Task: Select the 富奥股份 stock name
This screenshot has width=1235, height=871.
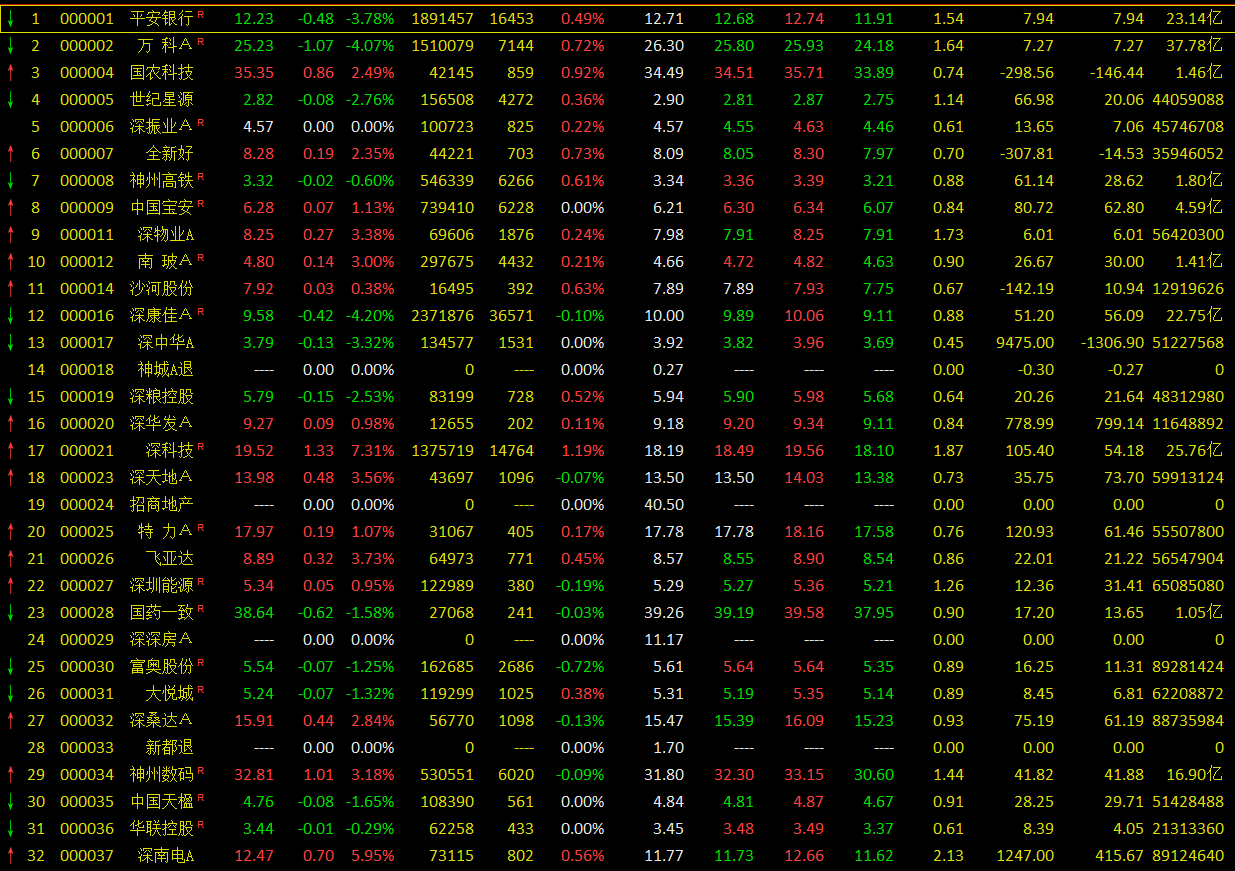Action: (x=162, y=666)
